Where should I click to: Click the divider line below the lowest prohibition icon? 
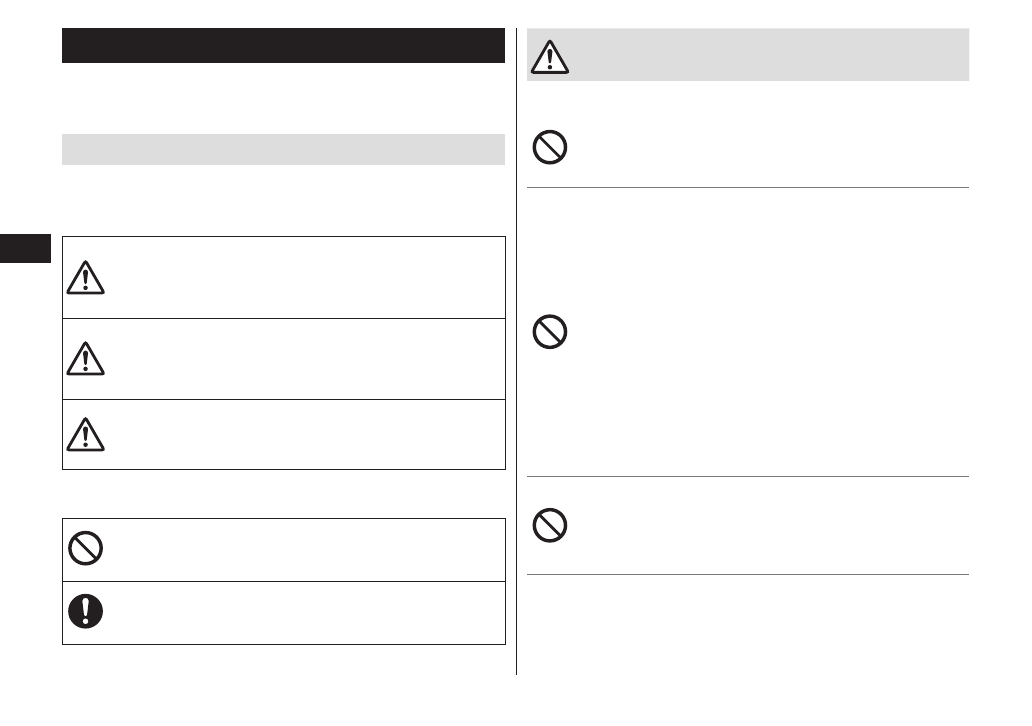[x=748, y=574]
